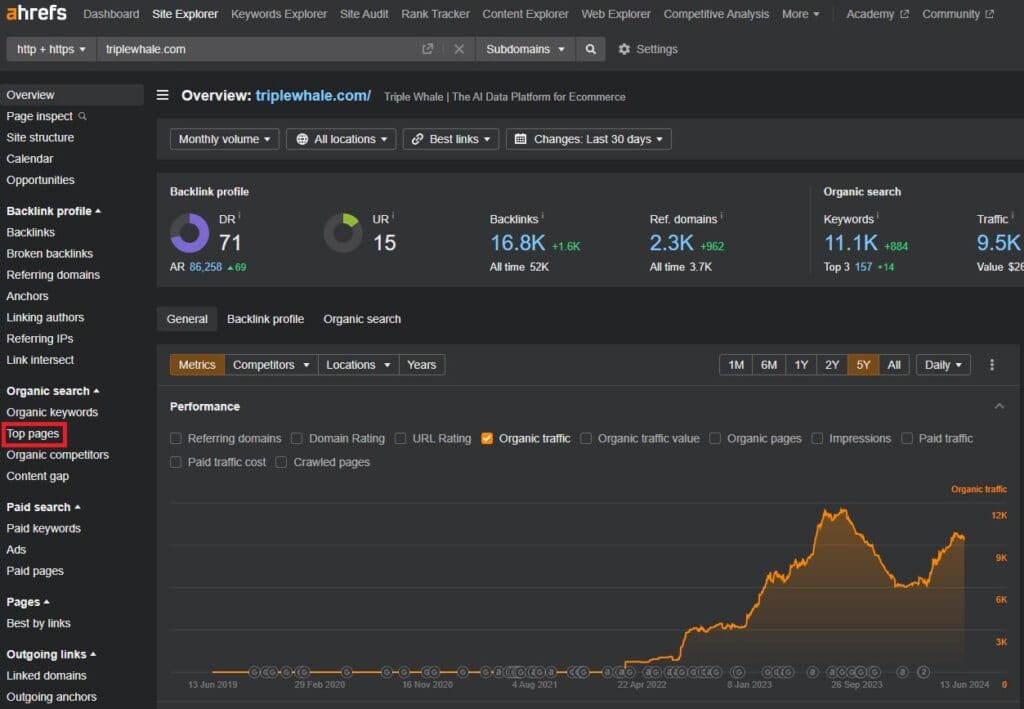Viewport: 1024px width, 709px height.
Task: Click the circled 2 marker on chart timeline
Action: click(923, 672)
